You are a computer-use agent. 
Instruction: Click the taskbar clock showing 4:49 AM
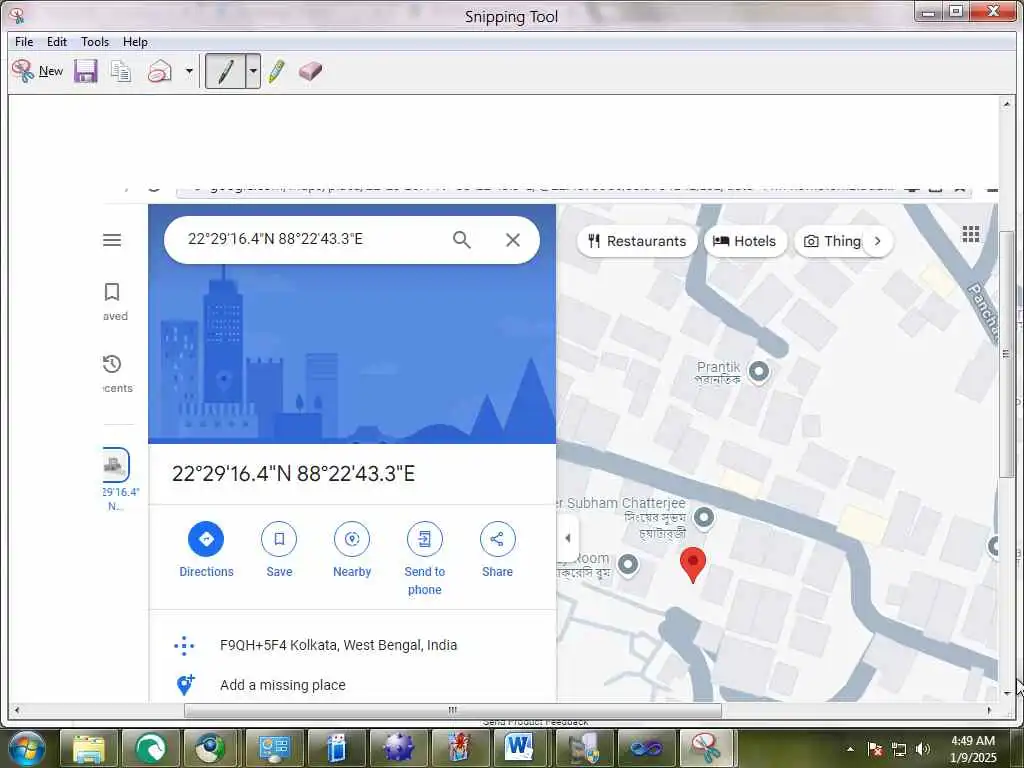973,749
